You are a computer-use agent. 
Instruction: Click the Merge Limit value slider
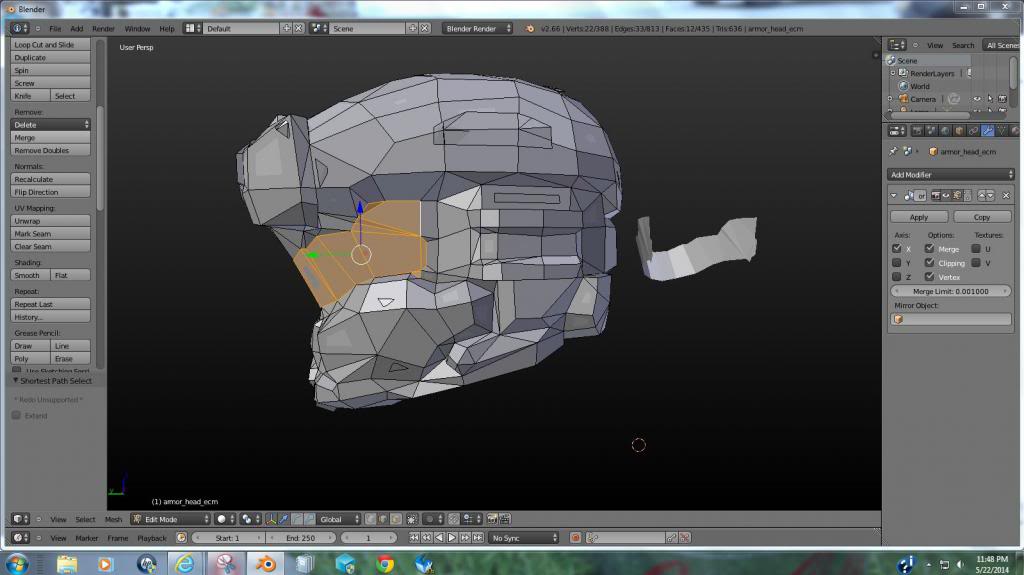point(951,291)
